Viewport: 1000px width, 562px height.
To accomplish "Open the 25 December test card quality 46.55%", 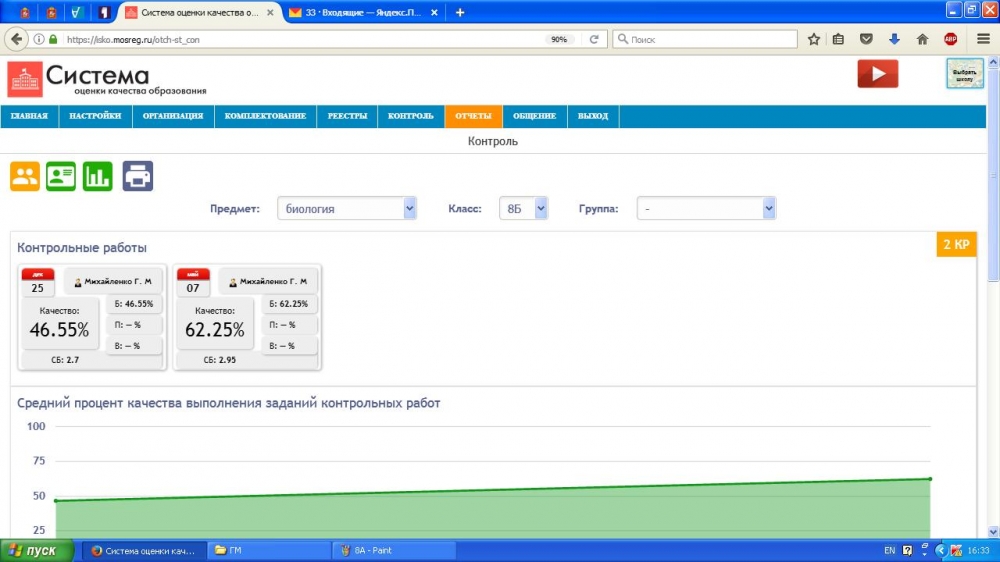I will (92, 318).
